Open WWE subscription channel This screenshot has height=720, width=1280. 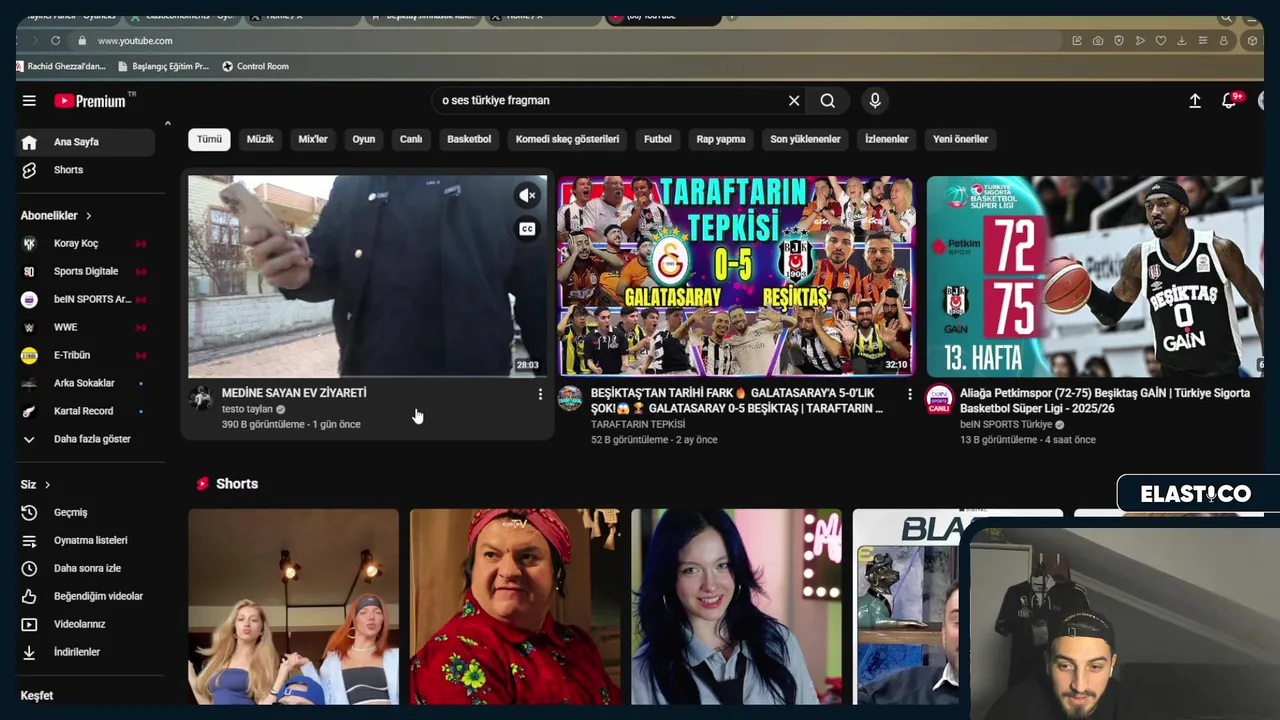coord(86,327)
